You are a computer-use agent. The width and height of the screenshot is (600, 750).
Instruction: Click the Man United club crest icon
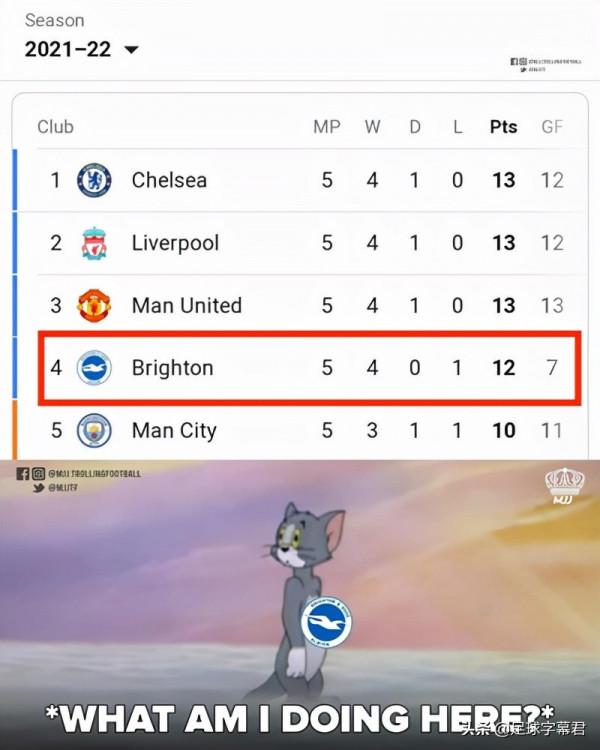click(x=94, y=305)
